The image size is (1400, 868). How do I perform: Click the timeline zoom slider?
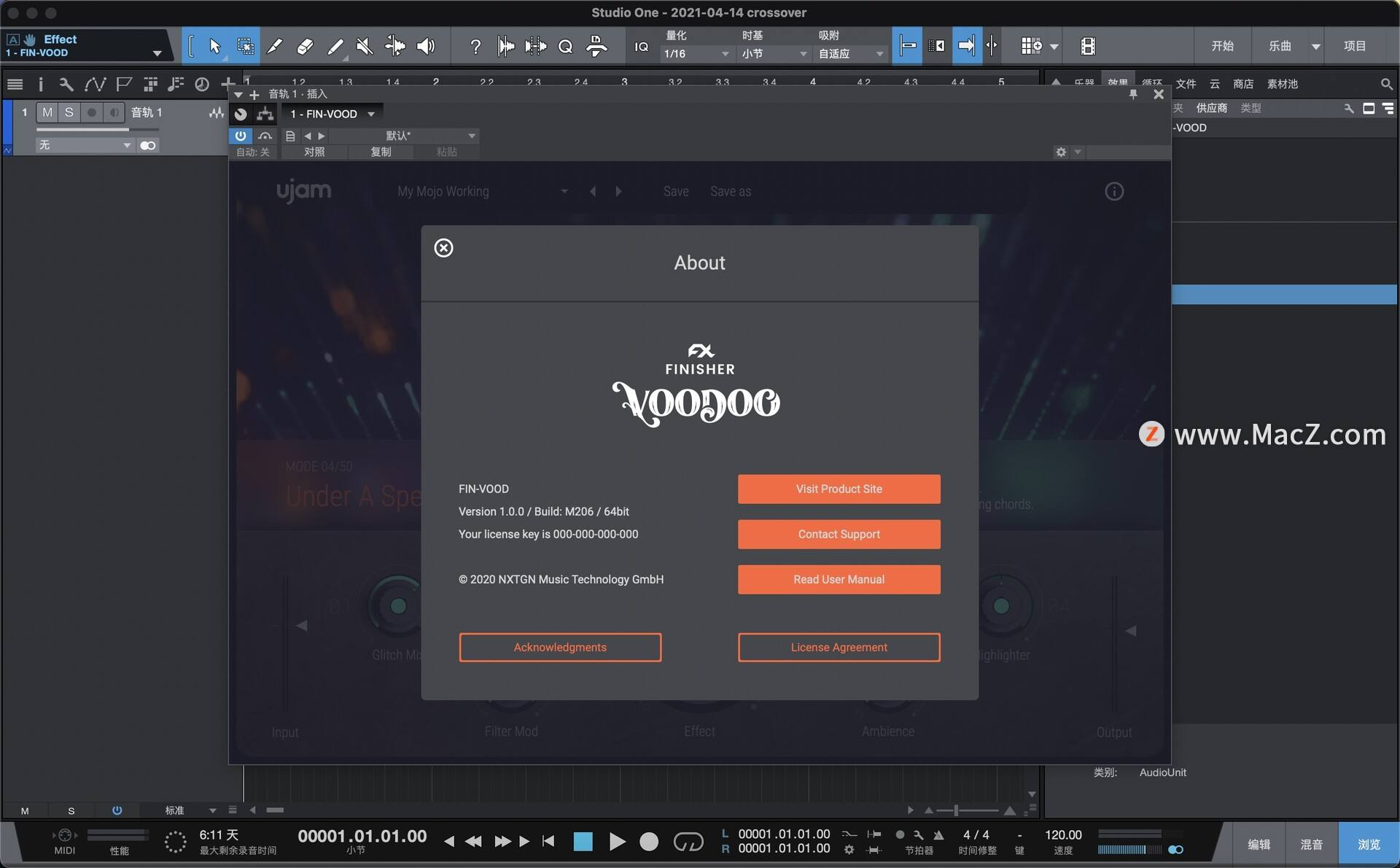coord(969,810)
